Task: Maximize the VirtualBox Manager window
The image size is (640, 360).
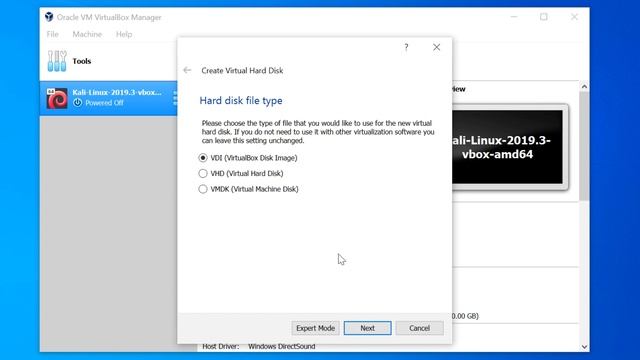Action: pyautogui.click(x=544, y=17)
